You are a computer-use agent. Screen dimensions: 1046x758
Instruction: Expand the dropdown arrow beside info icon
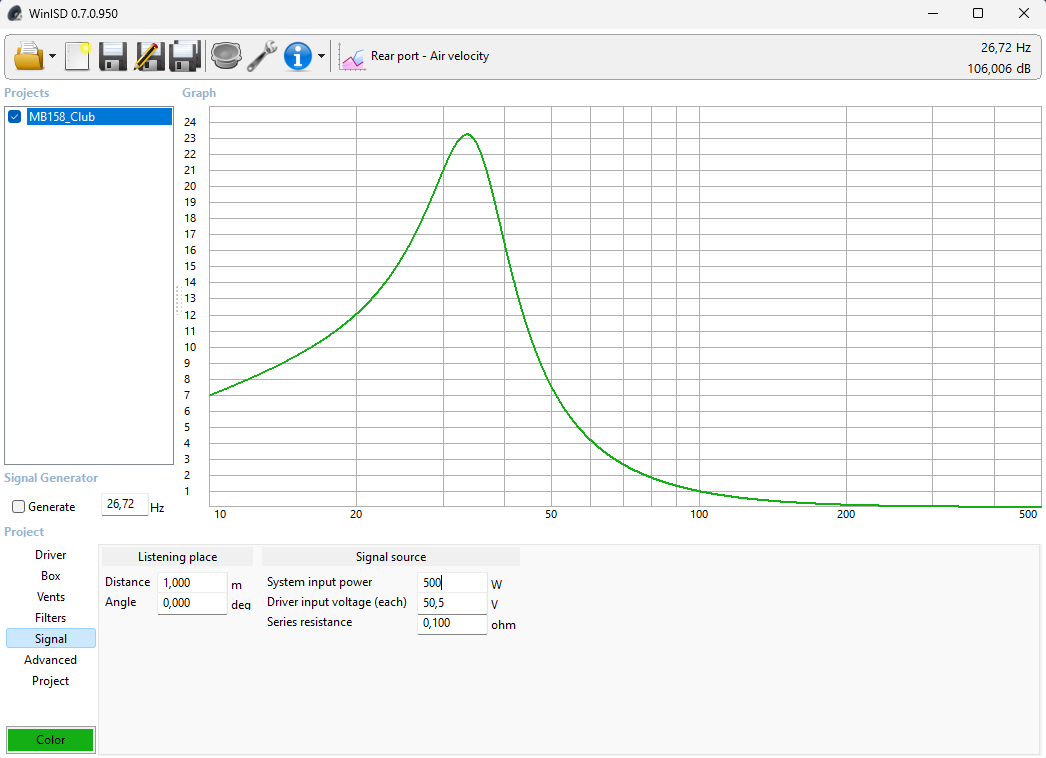(322, 56)
